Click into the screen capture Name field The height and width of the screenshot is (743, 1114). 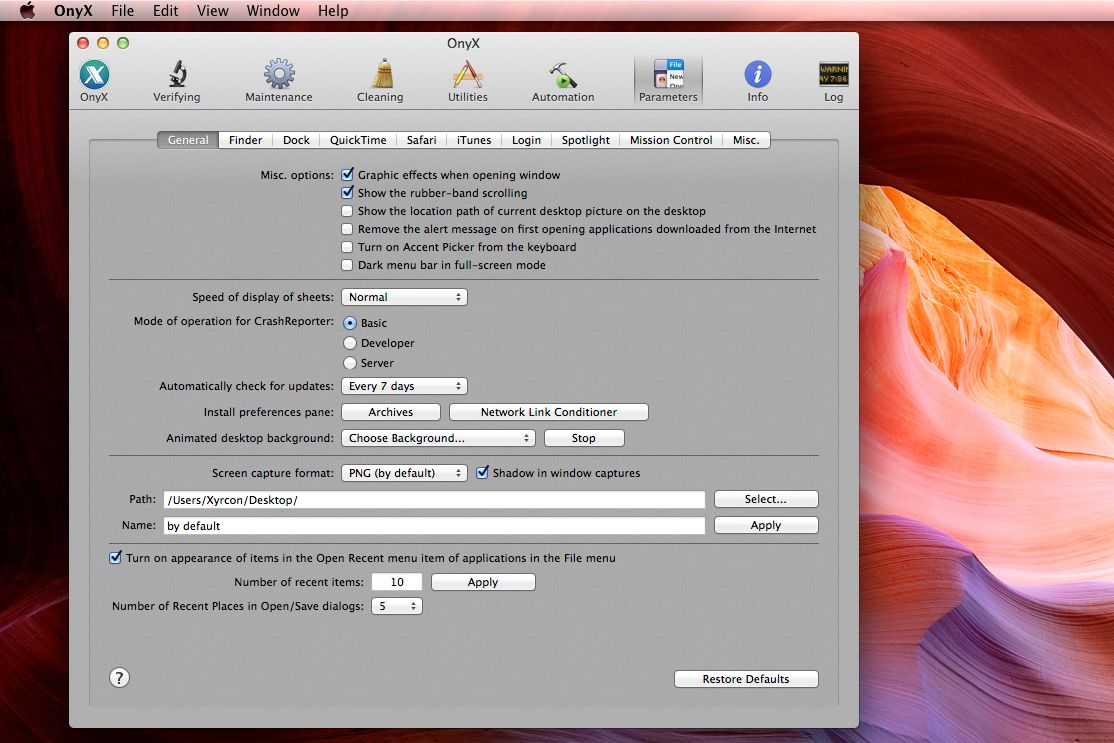[x=434, y=526]
